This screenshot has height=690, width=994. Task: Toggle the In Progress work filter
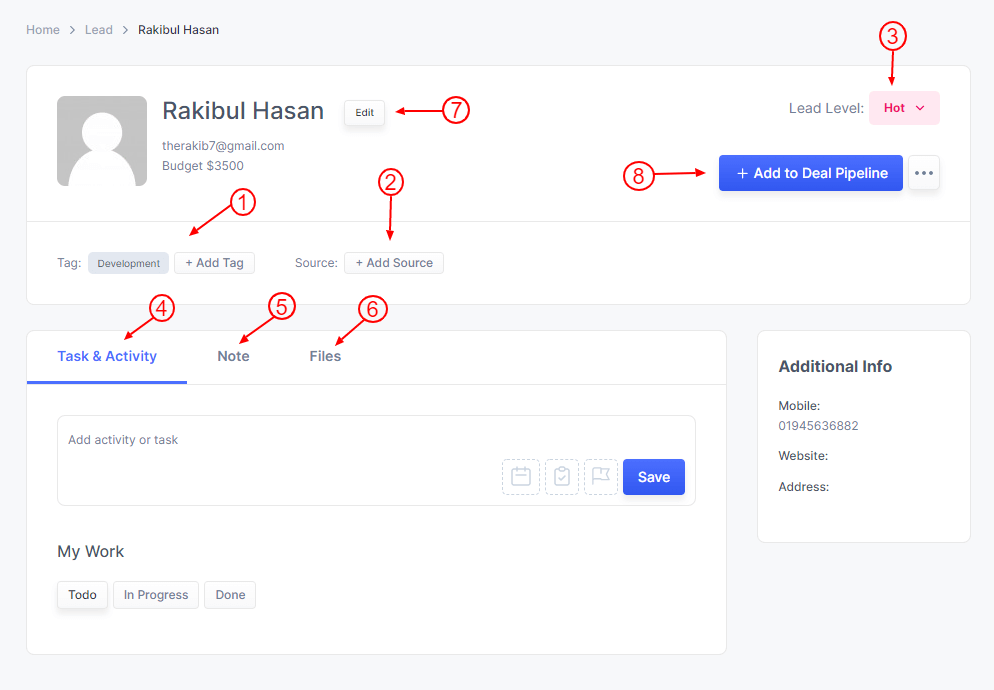[x=155, y=594]
